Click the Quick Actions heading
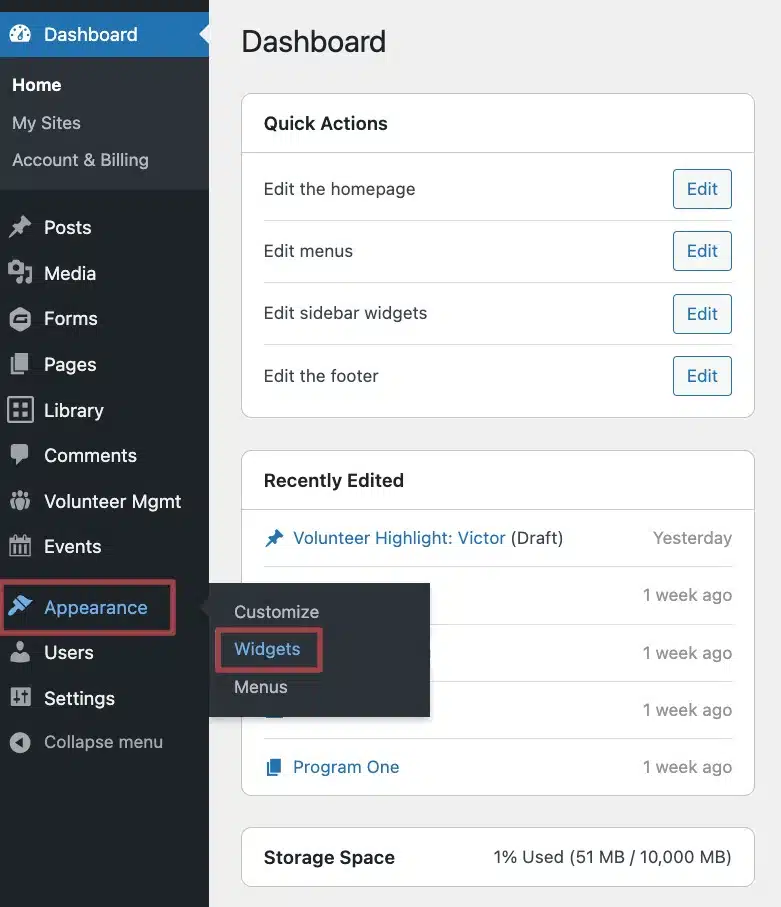The height and width of the screenshot is (907, 781). (326, 123)
